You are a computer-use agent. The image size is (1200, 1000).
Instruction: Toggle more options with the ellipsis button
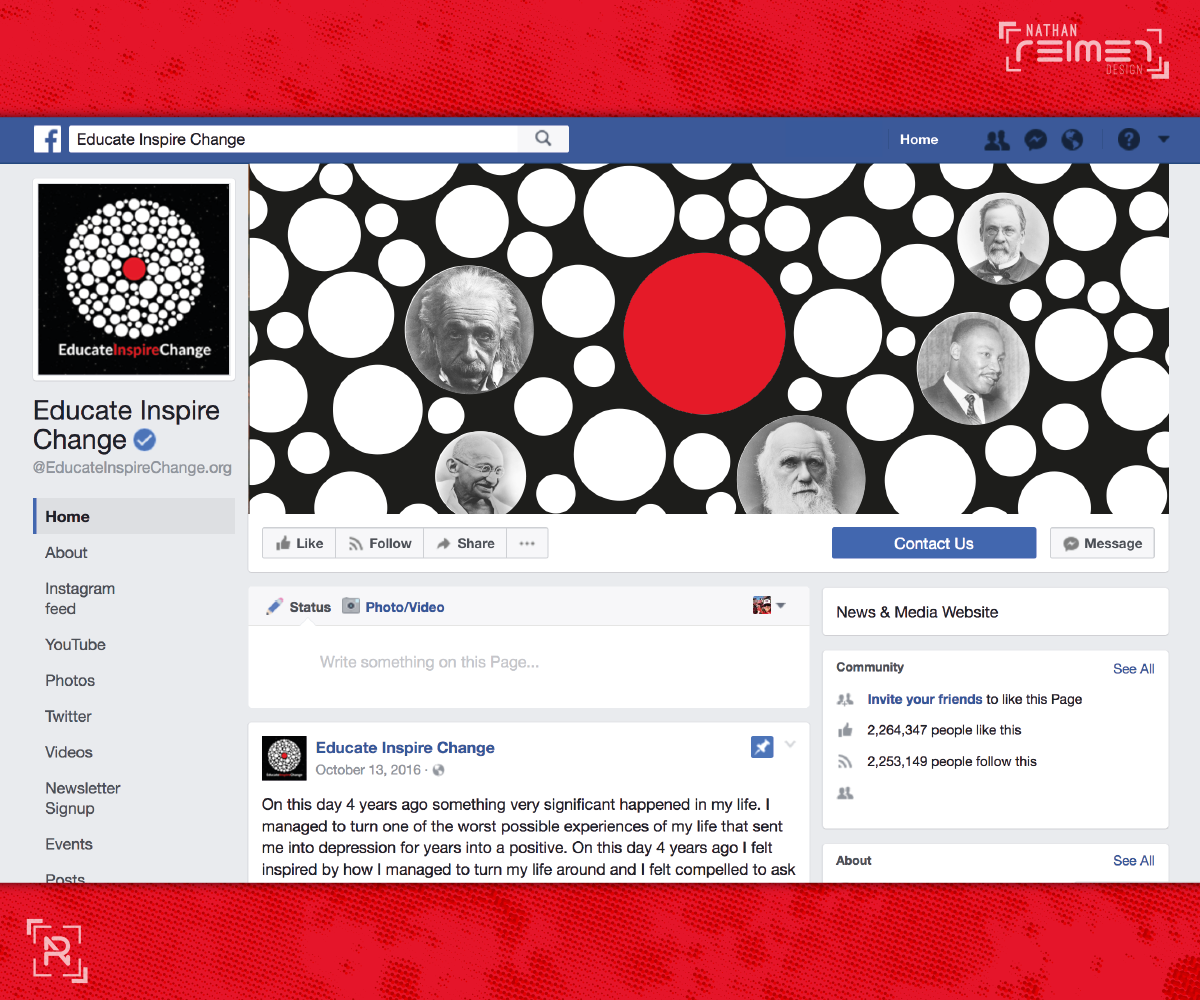527,543
